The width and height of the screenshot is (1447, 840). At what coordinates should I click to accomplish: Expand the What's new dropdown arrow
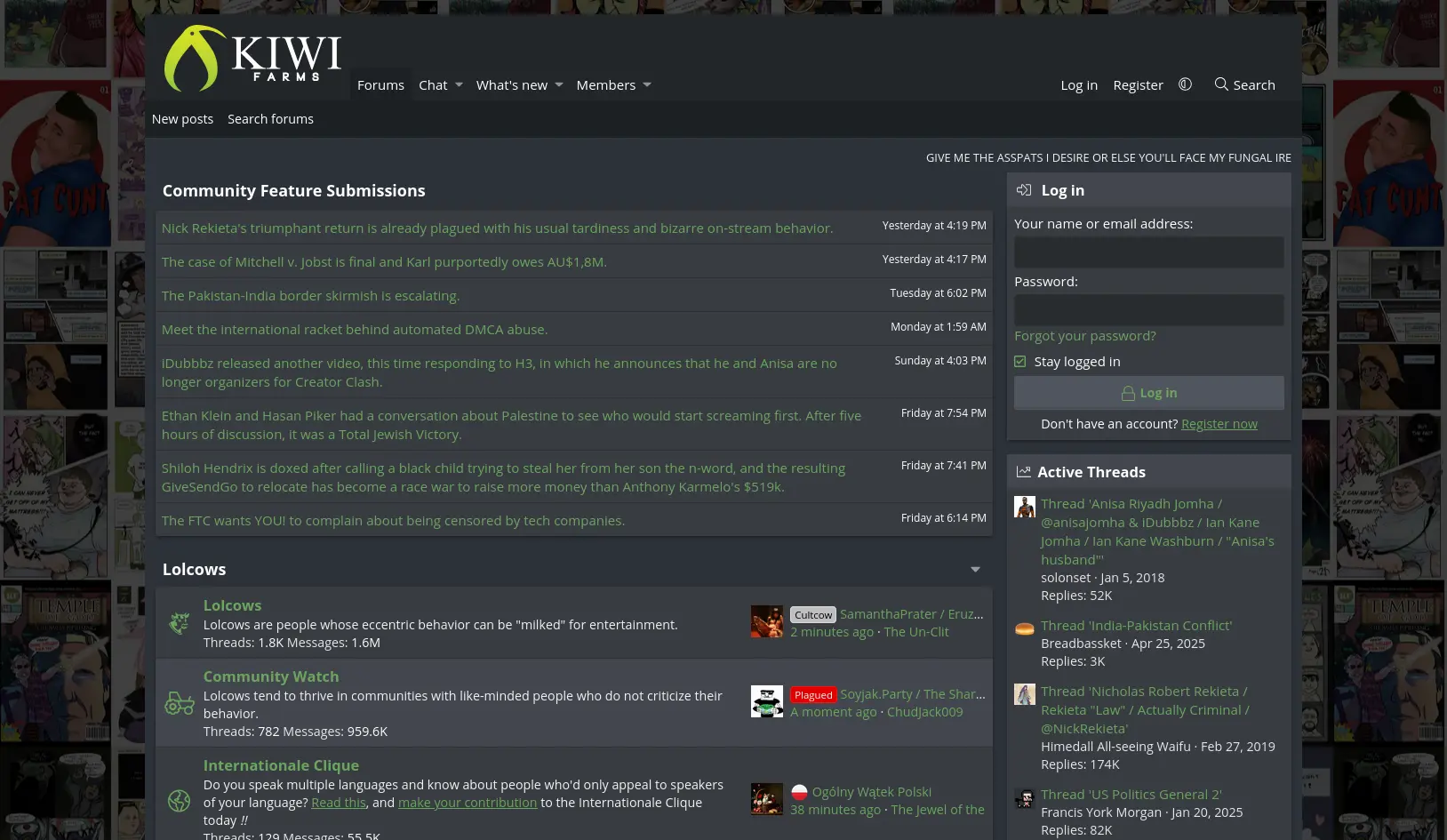[x=558, y=85]
